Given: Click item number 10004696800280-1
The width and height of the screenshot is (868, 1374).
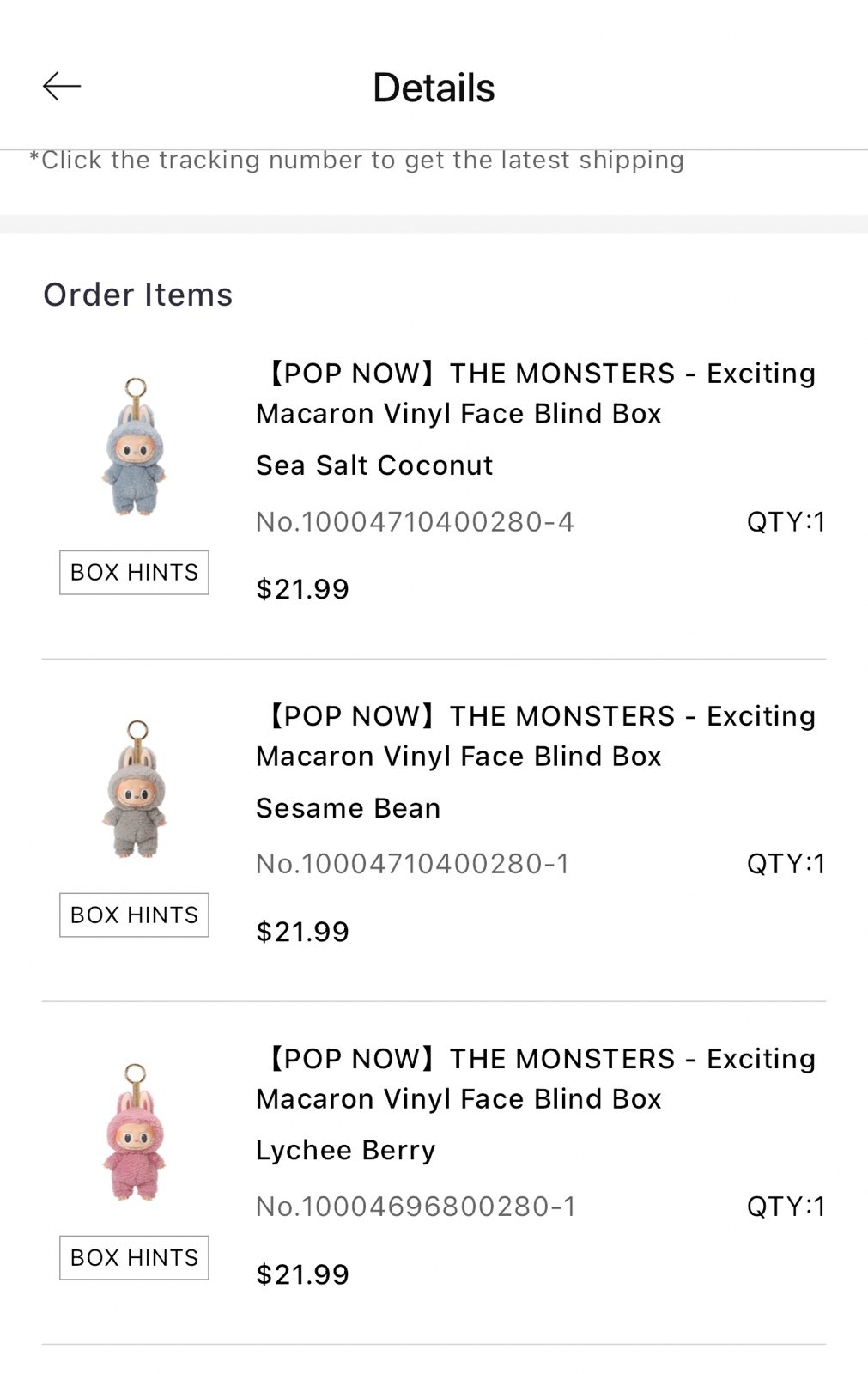Looking at the screenshot, I should coord(416,1207).
